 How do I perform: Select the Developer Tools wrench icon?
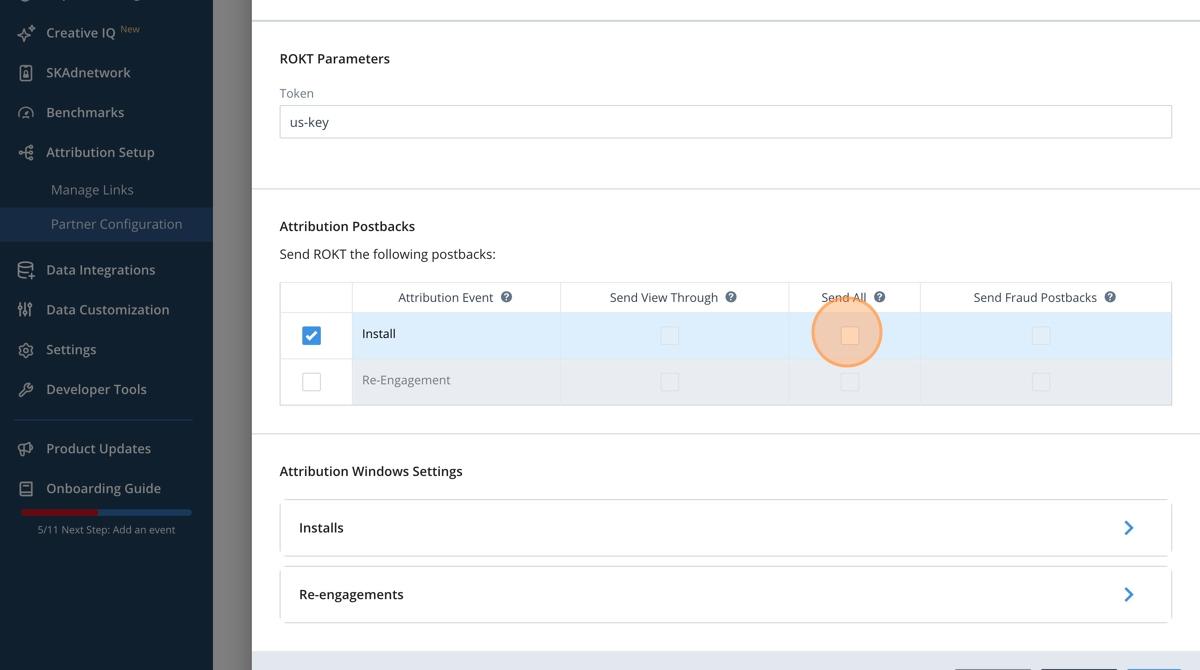tap(28, 389)
